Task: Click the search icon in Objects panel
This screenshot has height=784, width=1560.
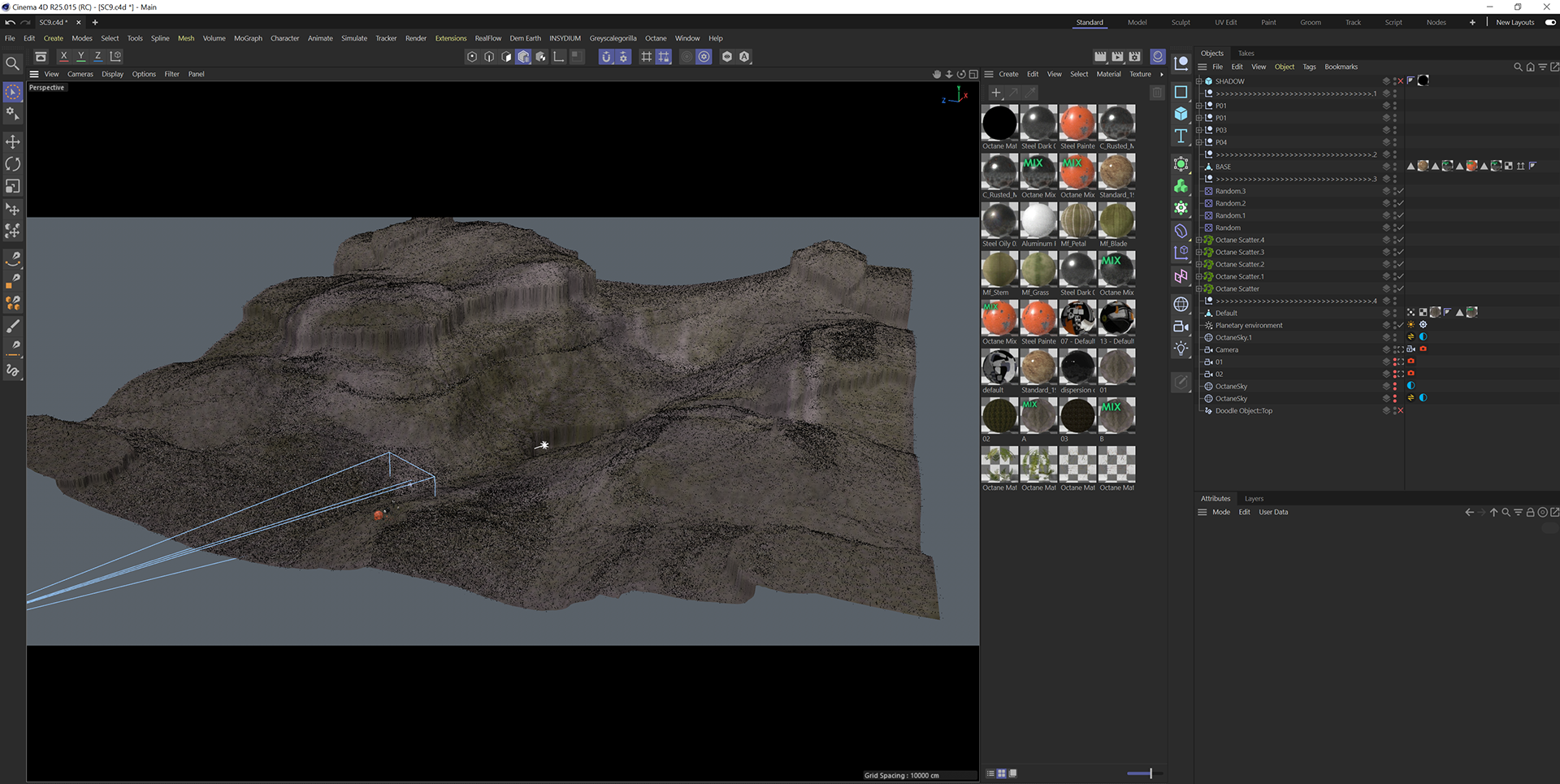Action: [x=1517, y=67]
